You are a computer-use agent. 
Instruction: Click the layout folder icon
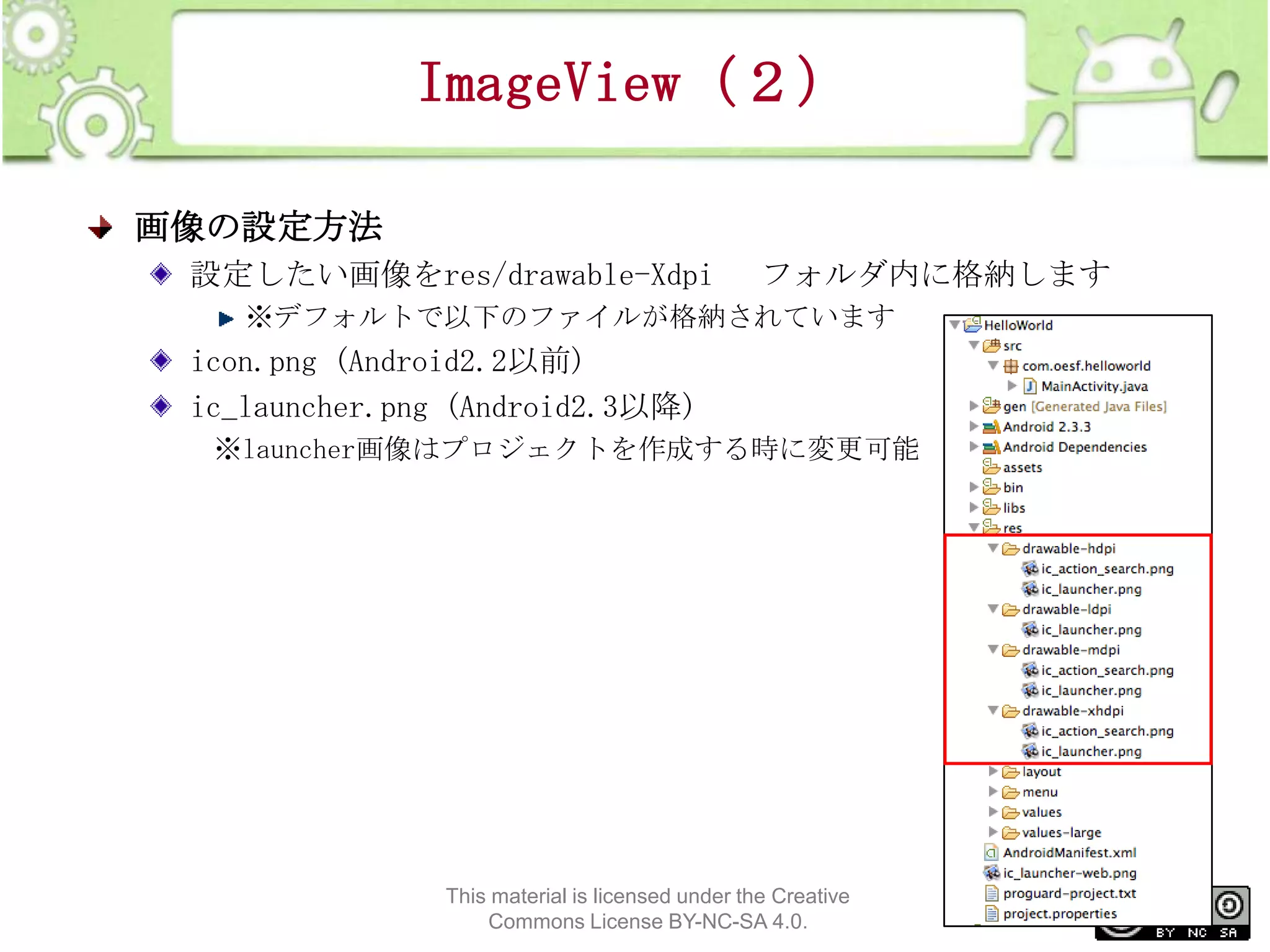pyautogui.click(x=1011, y=772)
